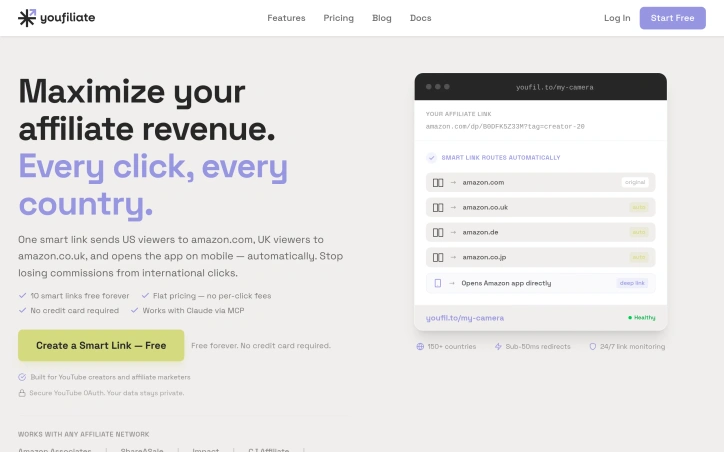Click the youfiliate asterisk logo icon
The width and height of the screenshot is (724, 452).
point(27,18)
